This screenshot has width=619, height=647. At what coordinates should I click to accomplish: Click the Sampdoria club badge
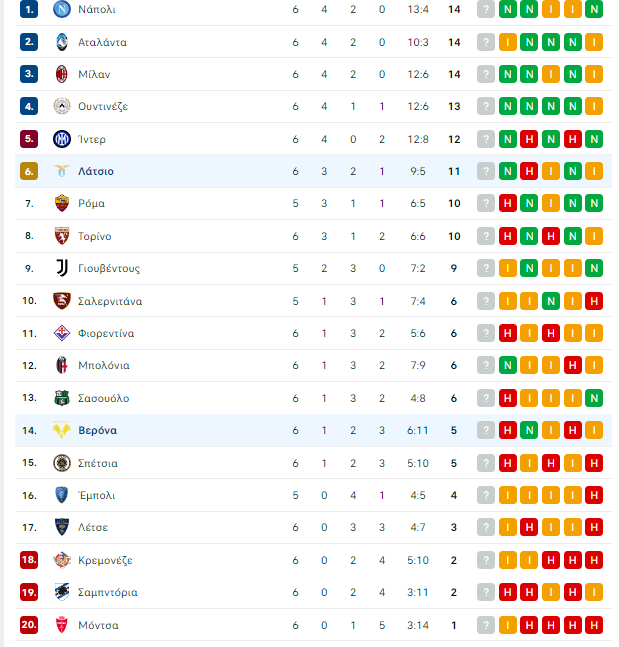pyautogui.click(x=61, y=592)
